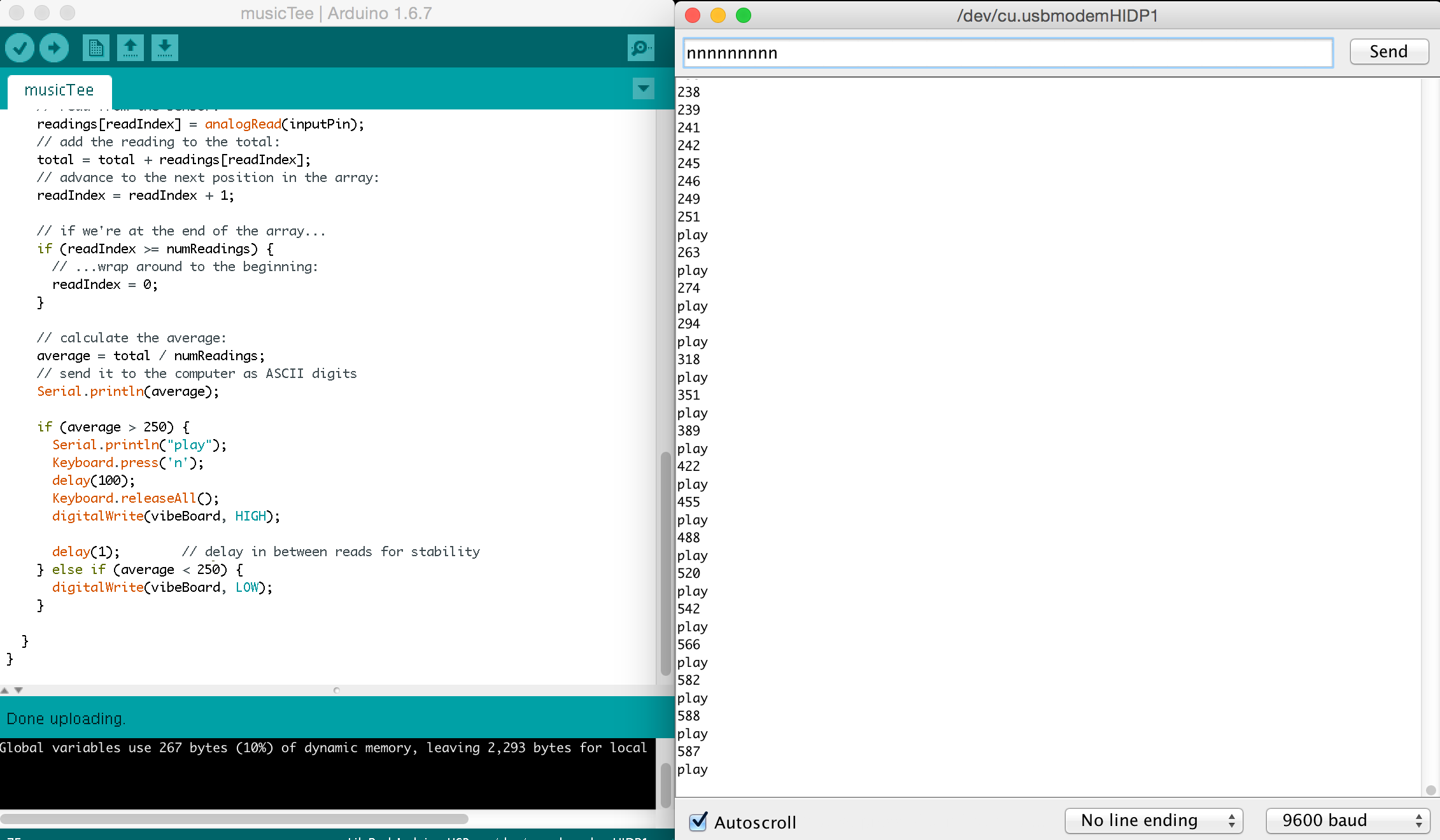Toggle the Autoscroll checkbox
The width and height of the screenshot is (1440, 840).
pyautogui.click(x=698, y=822)
